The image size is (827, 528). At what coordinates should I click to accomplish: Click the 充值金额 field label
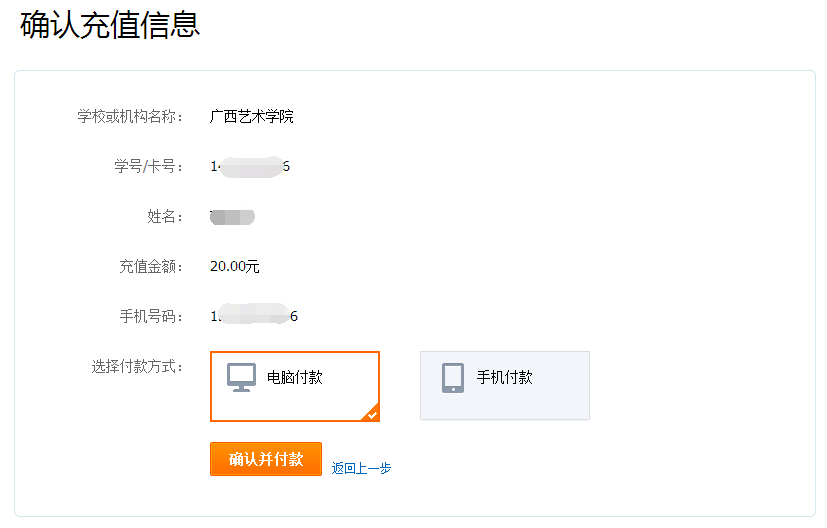point(150,266)
